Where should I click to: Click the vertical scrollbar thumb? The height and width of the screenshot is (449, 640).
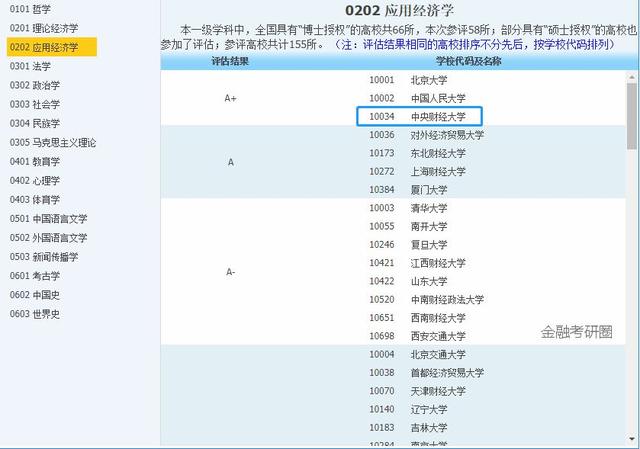632,116
